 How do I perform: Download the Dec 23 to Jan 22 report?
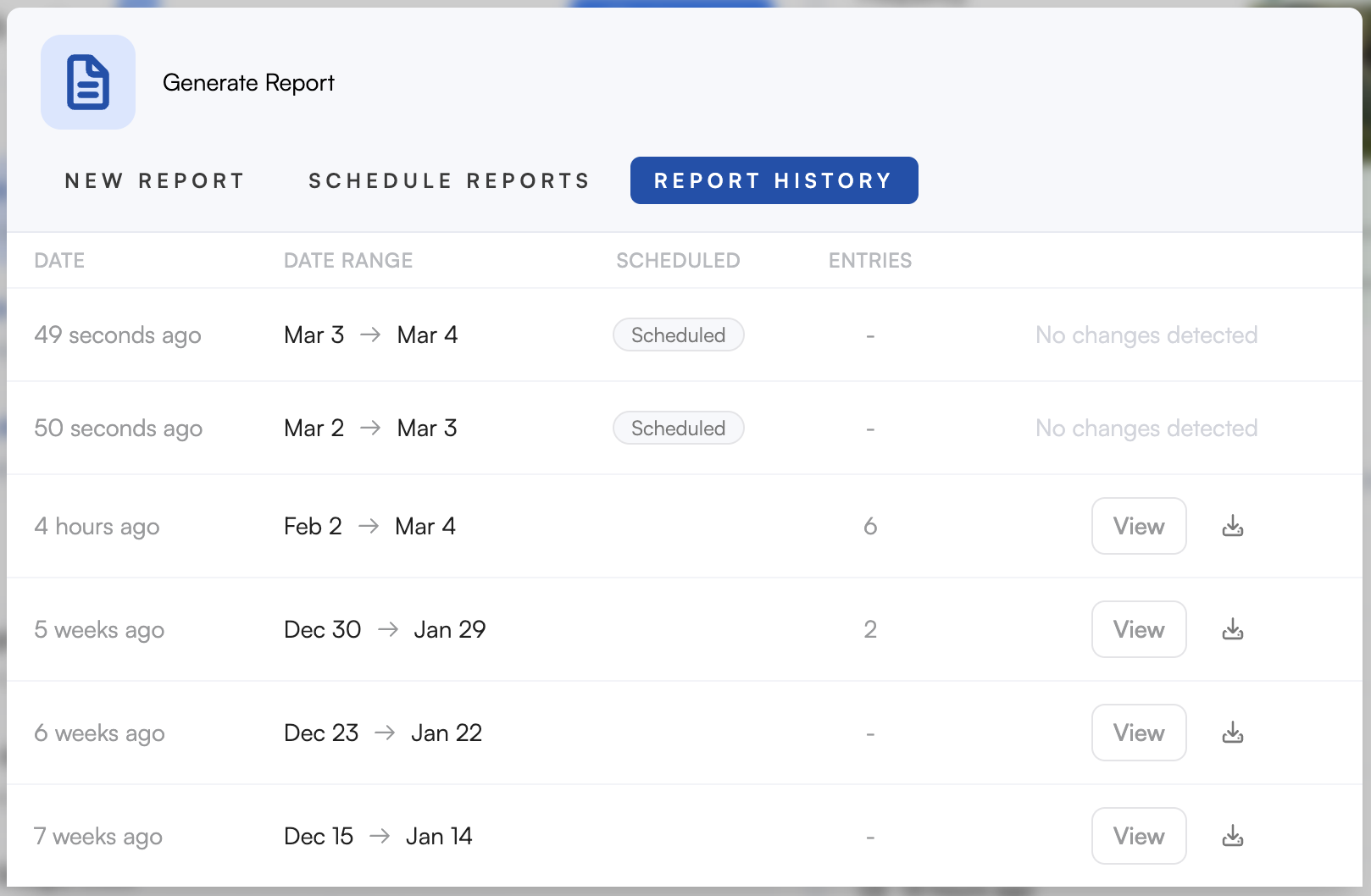tap(1233, 733)
